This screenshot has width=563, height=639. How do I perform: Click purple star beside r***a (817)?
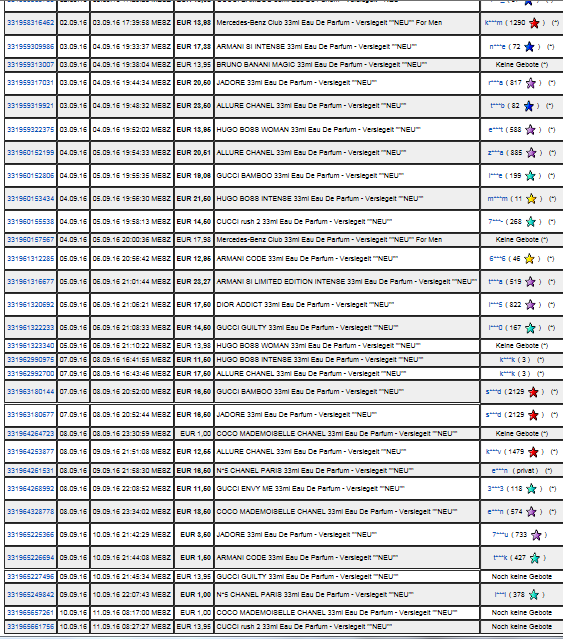pyautogui.click(x=530, y=83)
